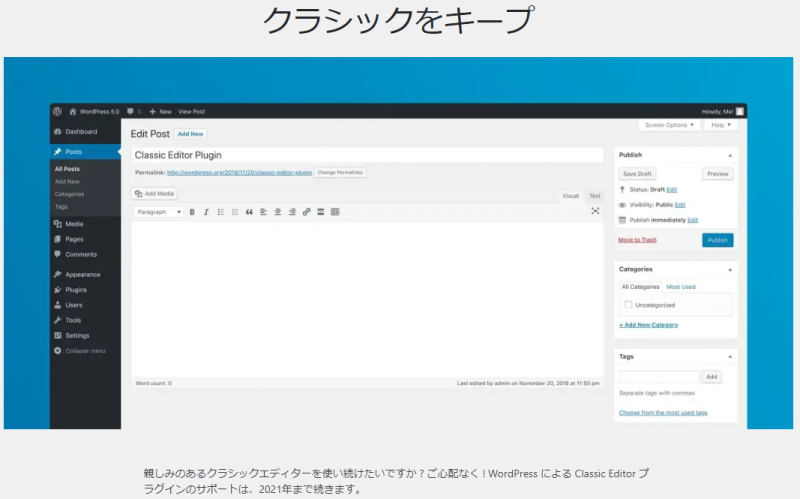Image resolution: width=800 pixels, height=499 pixels.
Task: Click the Tags input field
Action: point(659,377)
